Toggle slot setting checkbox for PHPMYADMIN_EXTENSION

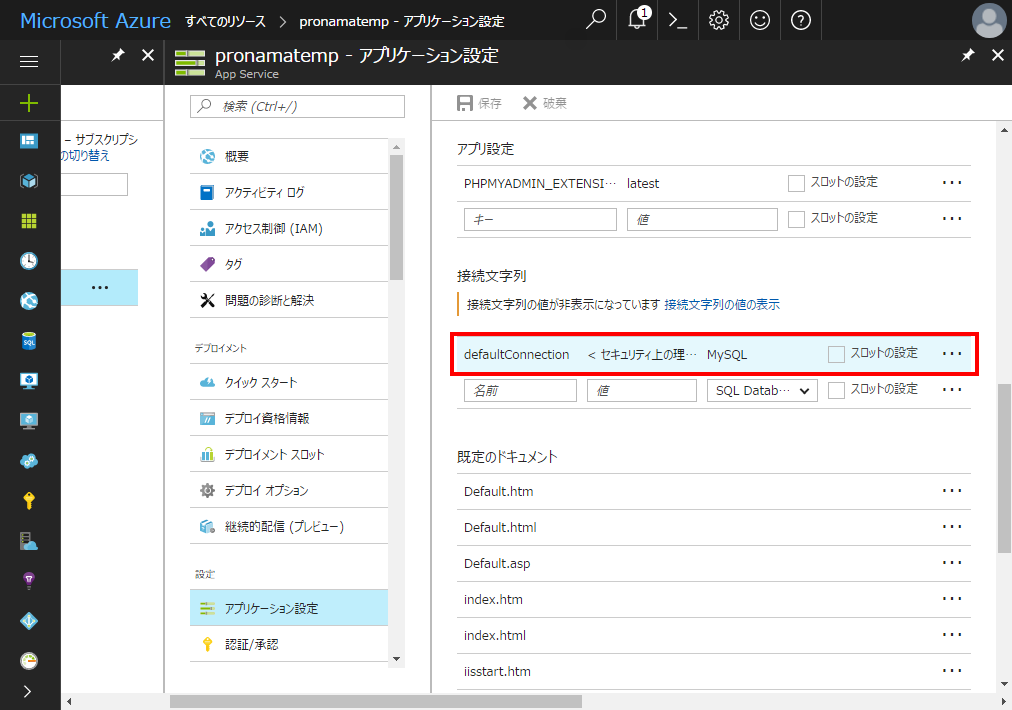[796, 183]
